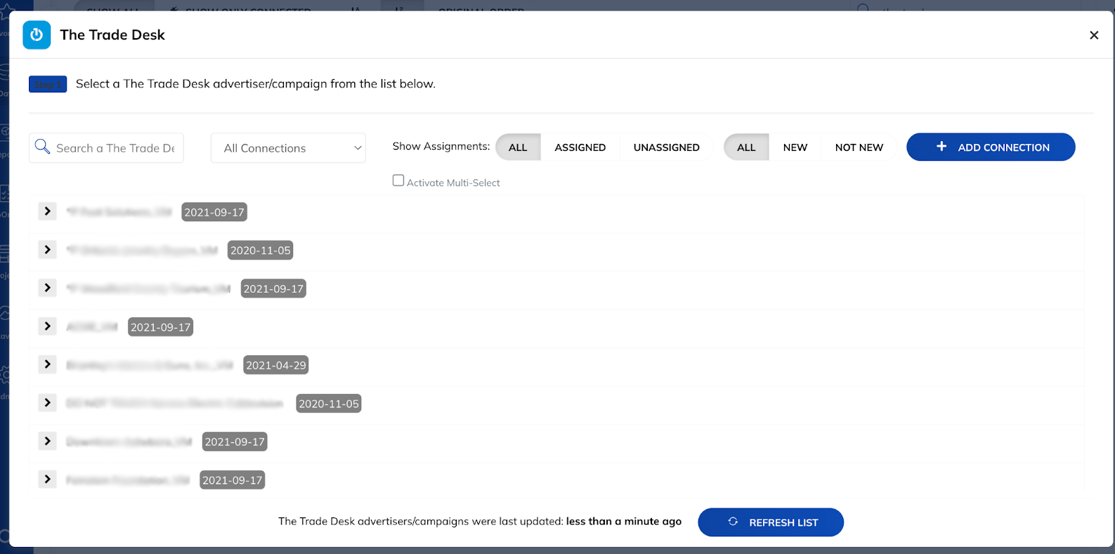Filter by UNASSIGNED connections

tap(666, 147)
